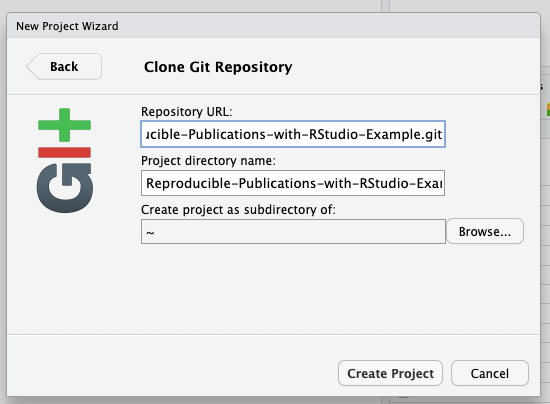Click the Git logo icon
Image resolution: width=550 pixels, height=404 pixels.
tap(65, 161)
